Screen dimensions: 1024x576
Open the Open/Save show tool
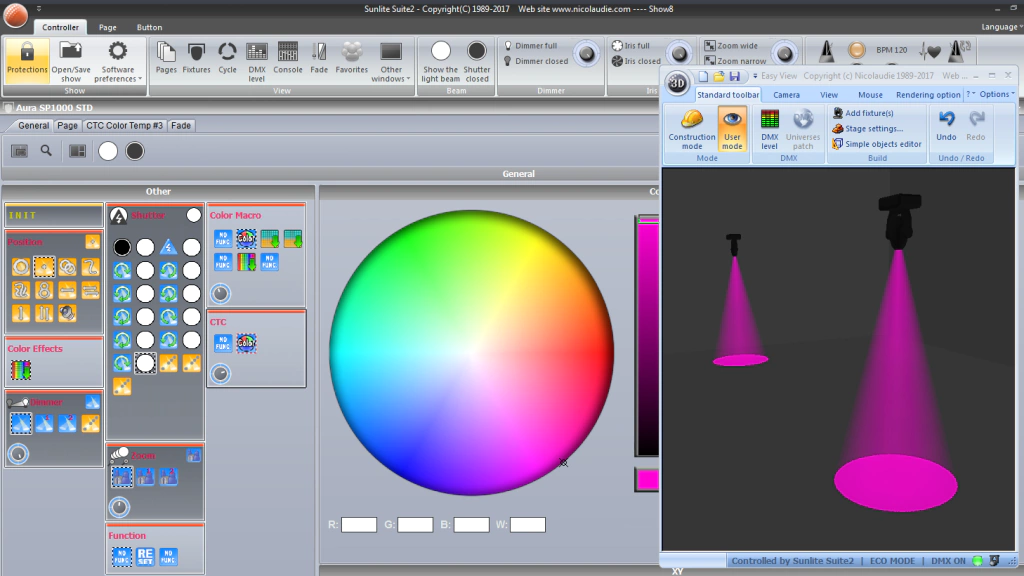click(x=71, y=60)
